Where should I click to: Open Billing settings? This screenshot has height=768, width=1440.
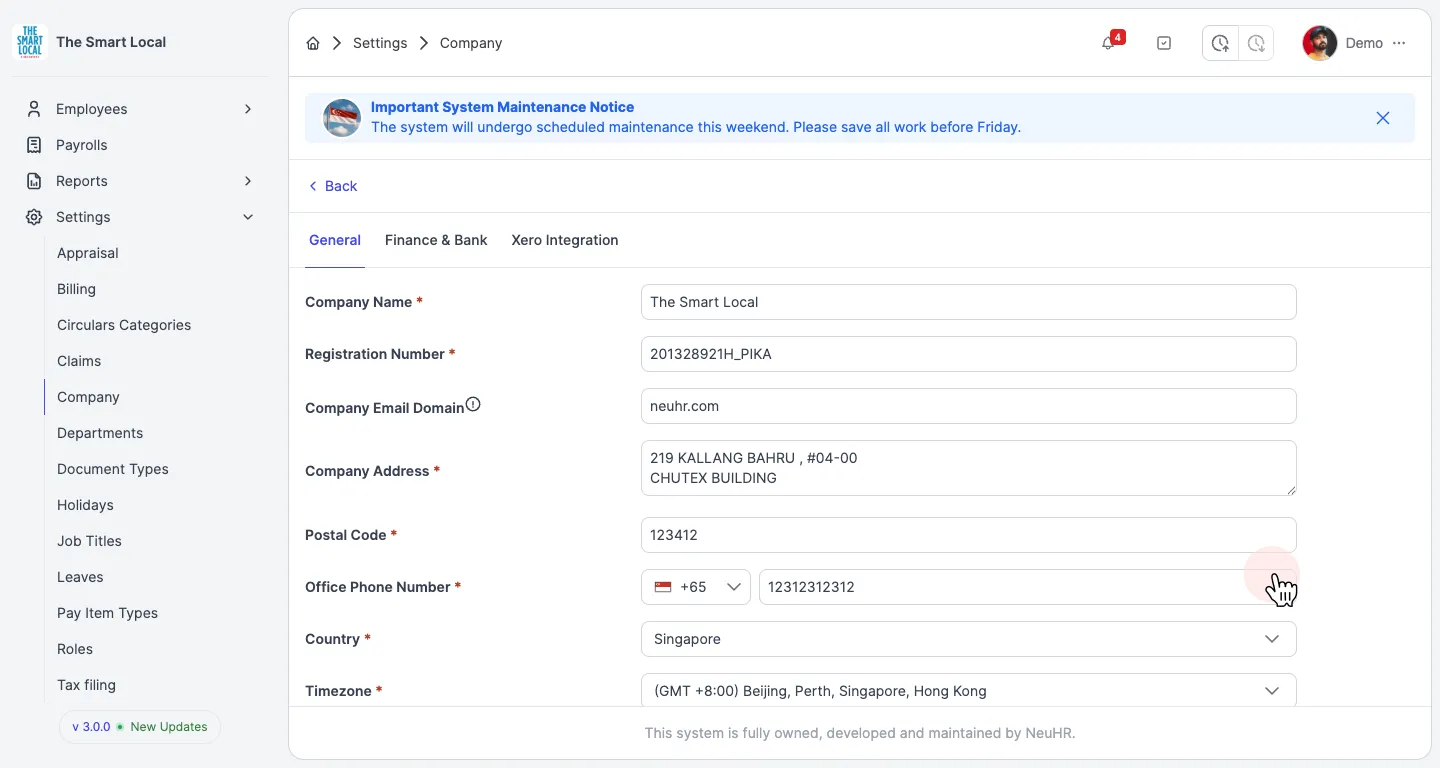pos(76,289)
